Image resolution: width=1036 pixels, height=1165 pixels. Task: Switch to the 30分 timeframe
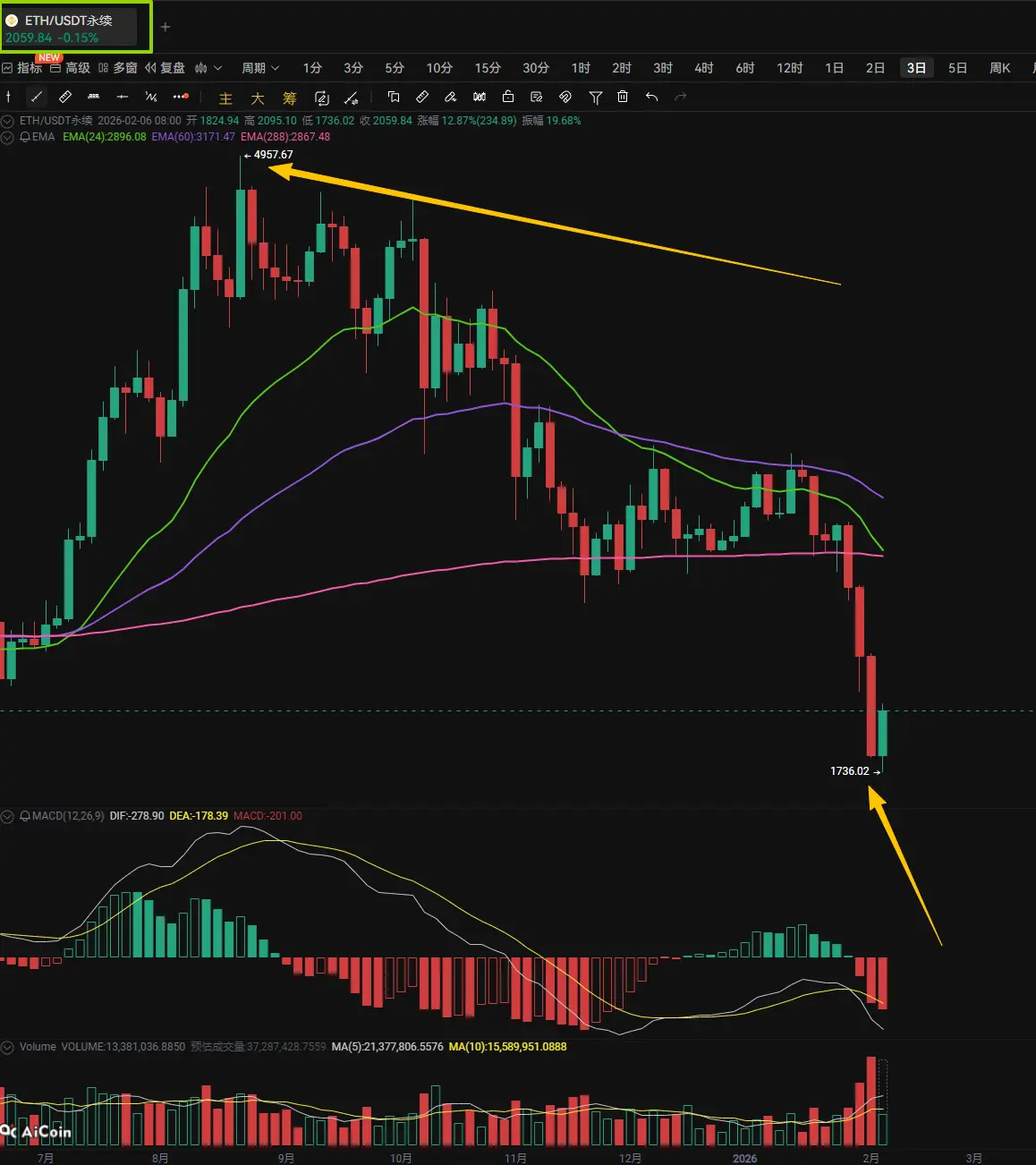536,68
